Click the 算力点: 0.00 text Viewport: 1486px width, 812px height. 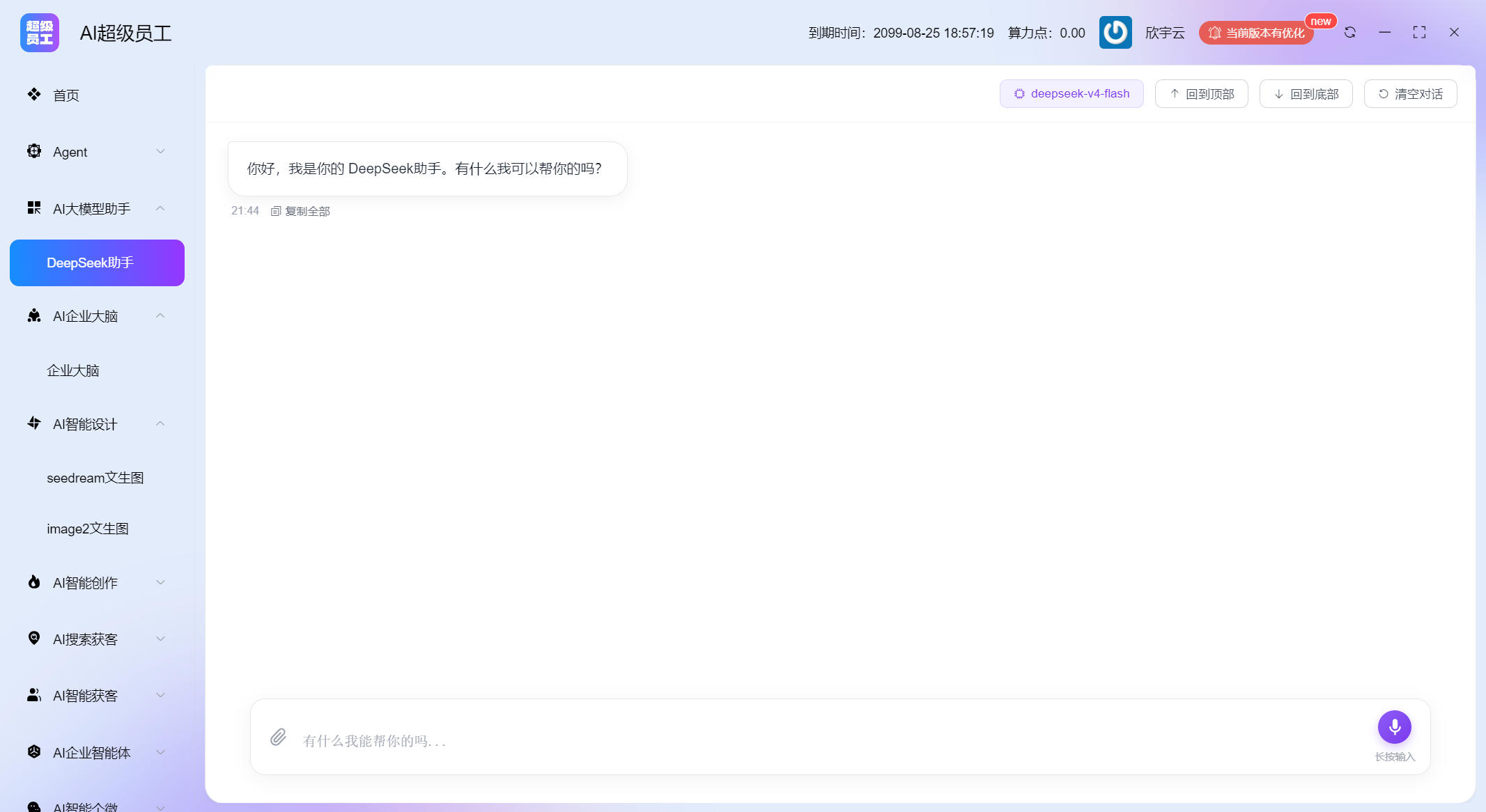tap(1046, 33)
